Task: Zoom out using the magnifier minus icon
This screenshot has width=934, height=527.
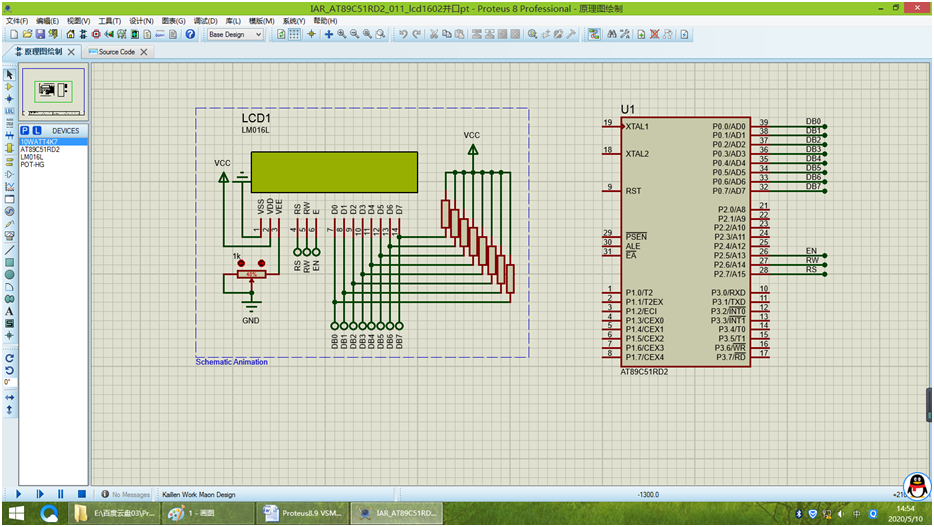Action: [354, 34]
